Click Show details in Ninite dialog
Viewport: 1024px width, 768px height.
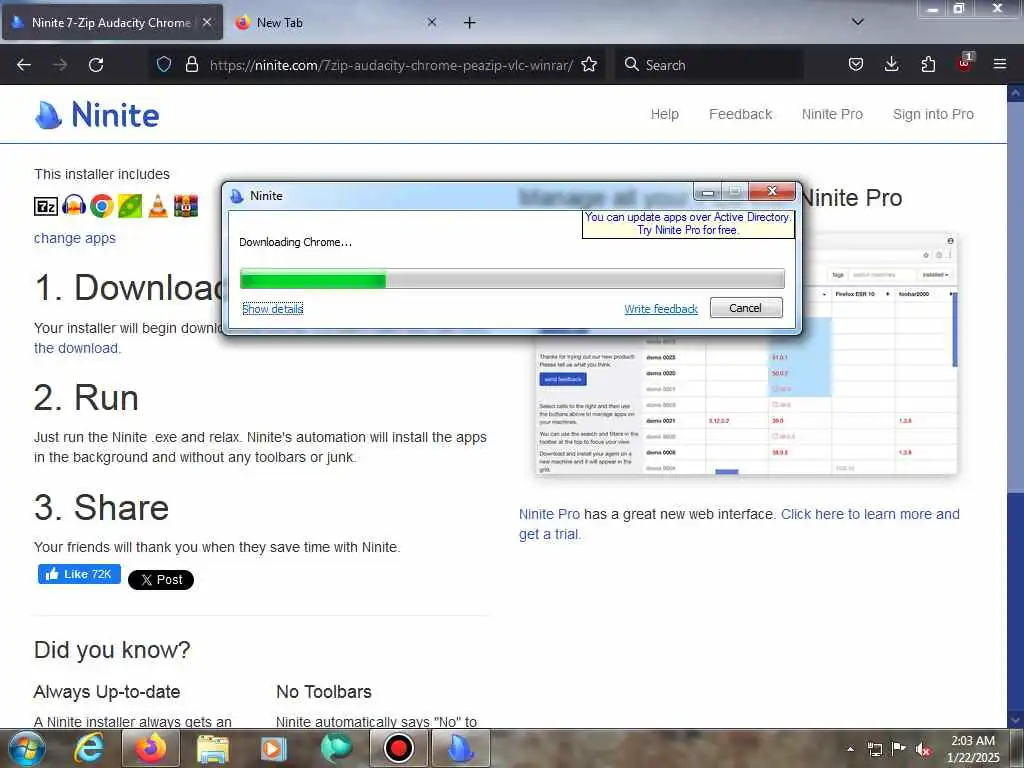click(x=272, y=309)
